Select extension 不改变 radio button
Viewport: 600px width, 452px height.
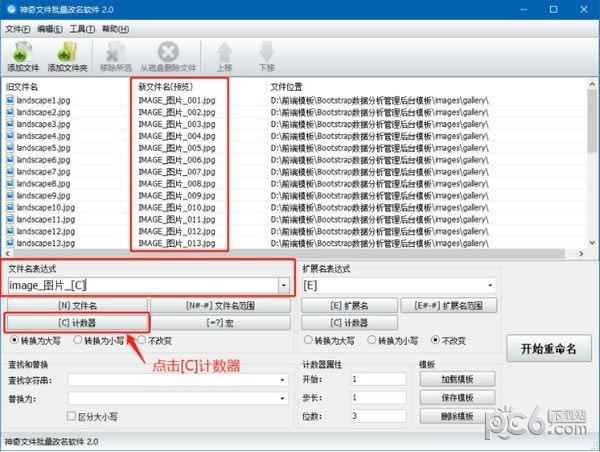click(x=435, y=340)
